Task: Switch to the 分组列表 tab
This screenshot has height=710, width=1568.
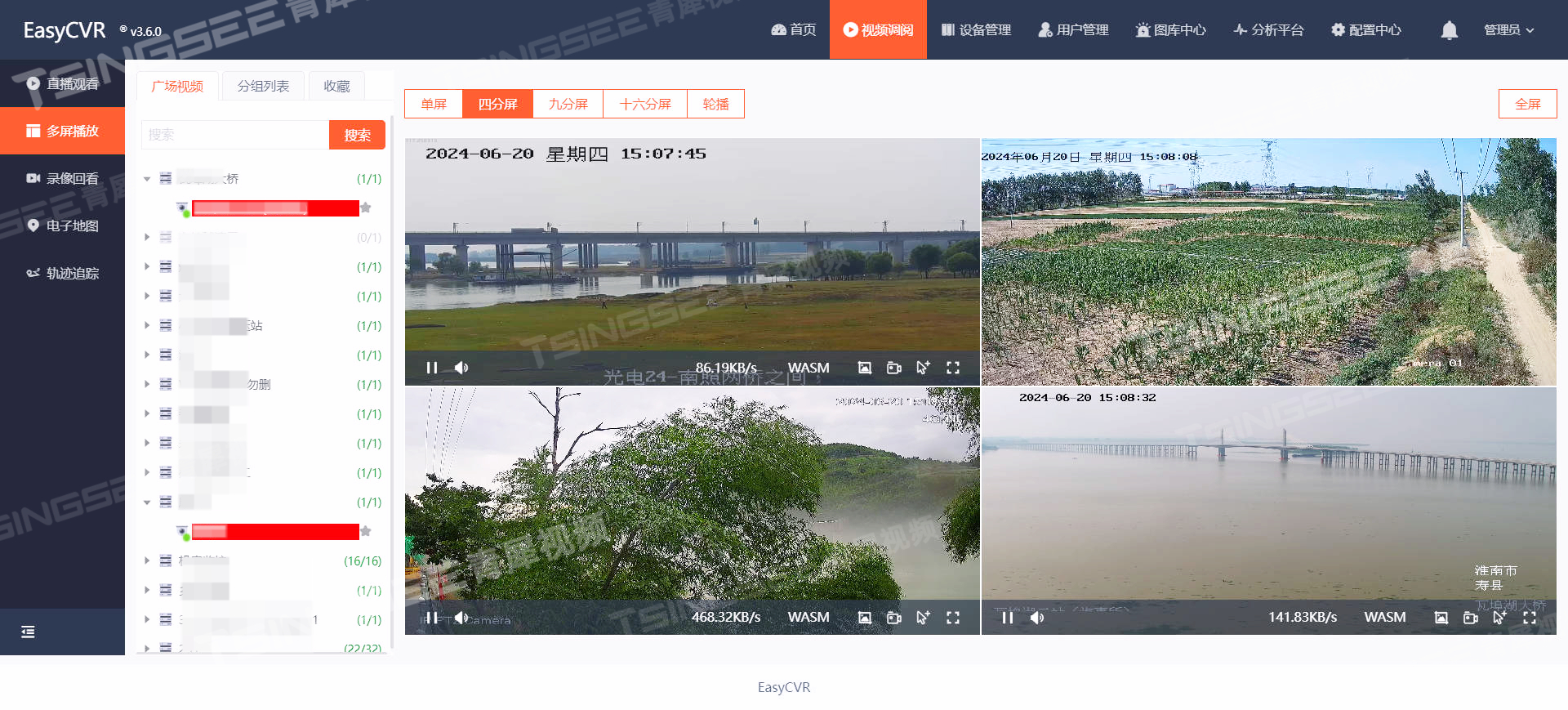Action: [x=263, y=86]
